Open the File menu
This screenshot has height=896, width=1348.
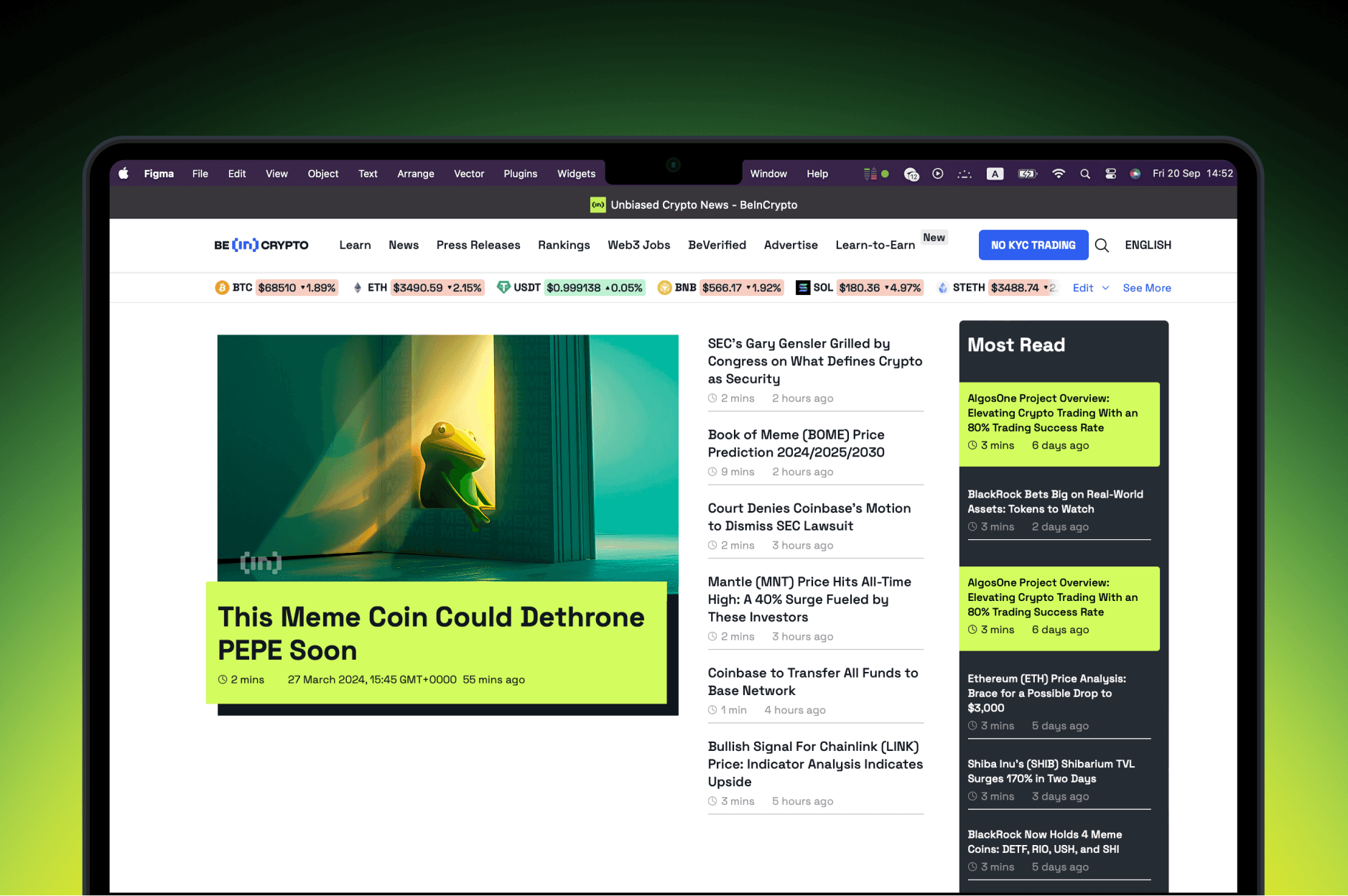200,174
